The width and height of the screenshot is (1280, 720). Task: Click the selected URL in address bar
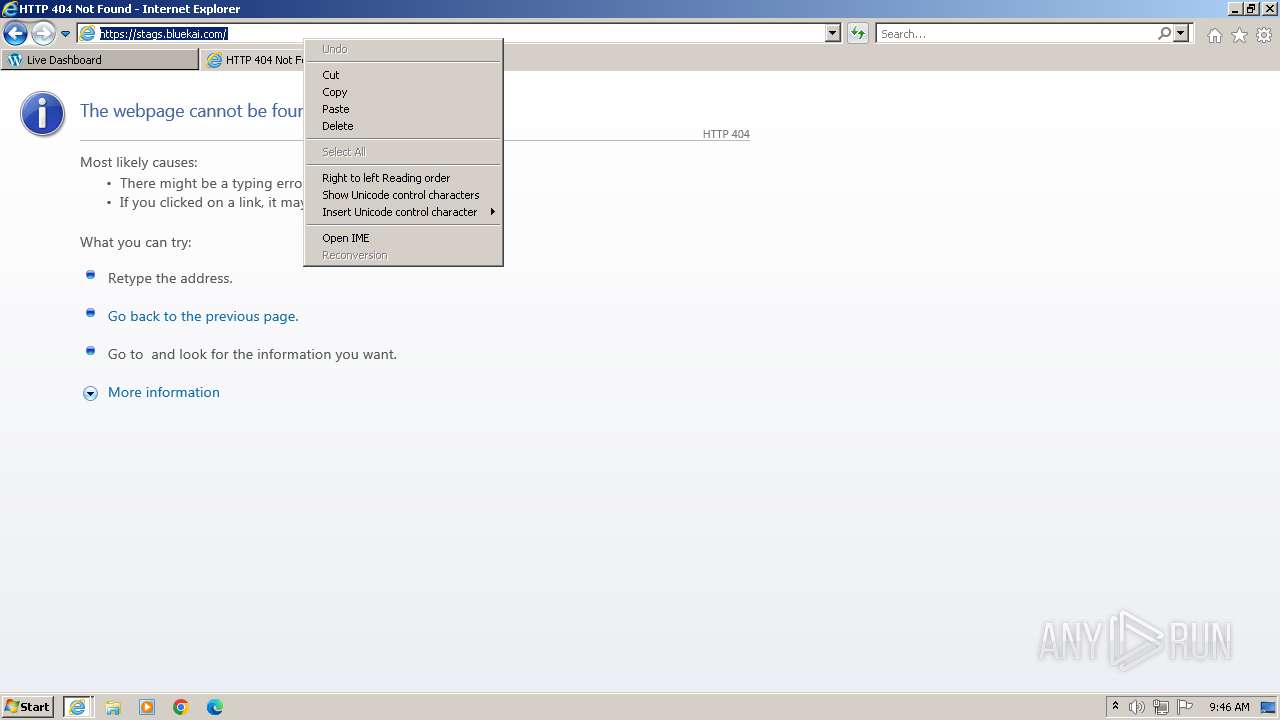164,34
